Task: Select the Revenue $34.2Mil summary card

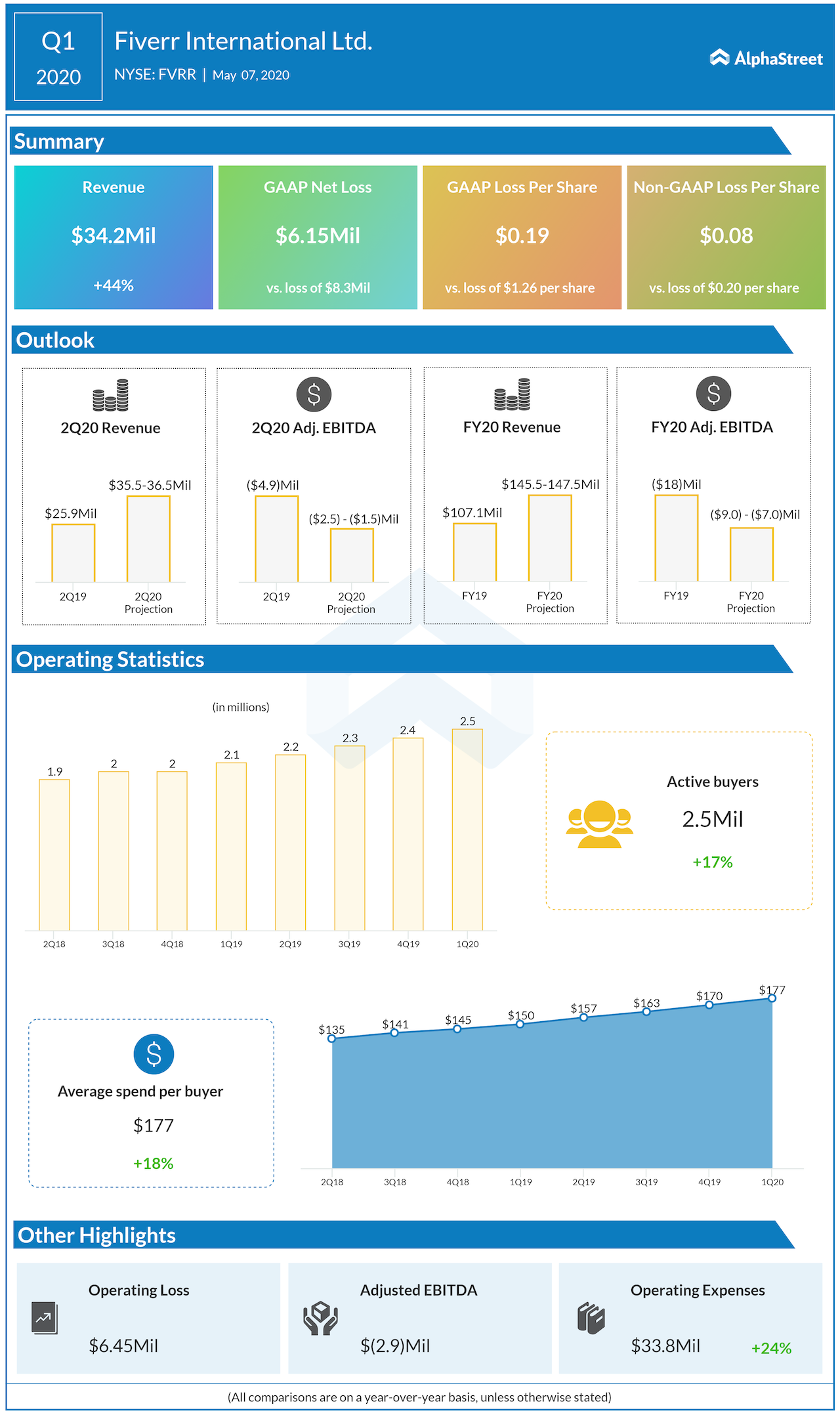Action: [114, 237]
